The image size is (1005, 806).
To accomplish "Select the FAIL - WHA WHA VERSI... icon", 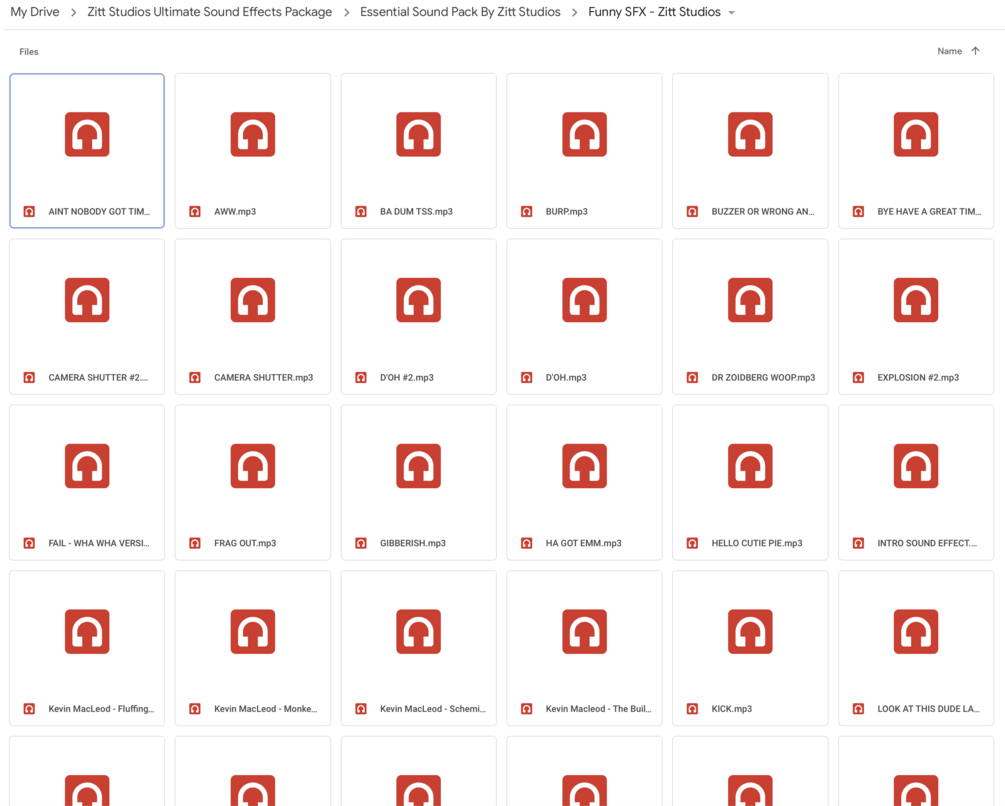I will click(x=87, y=466).
